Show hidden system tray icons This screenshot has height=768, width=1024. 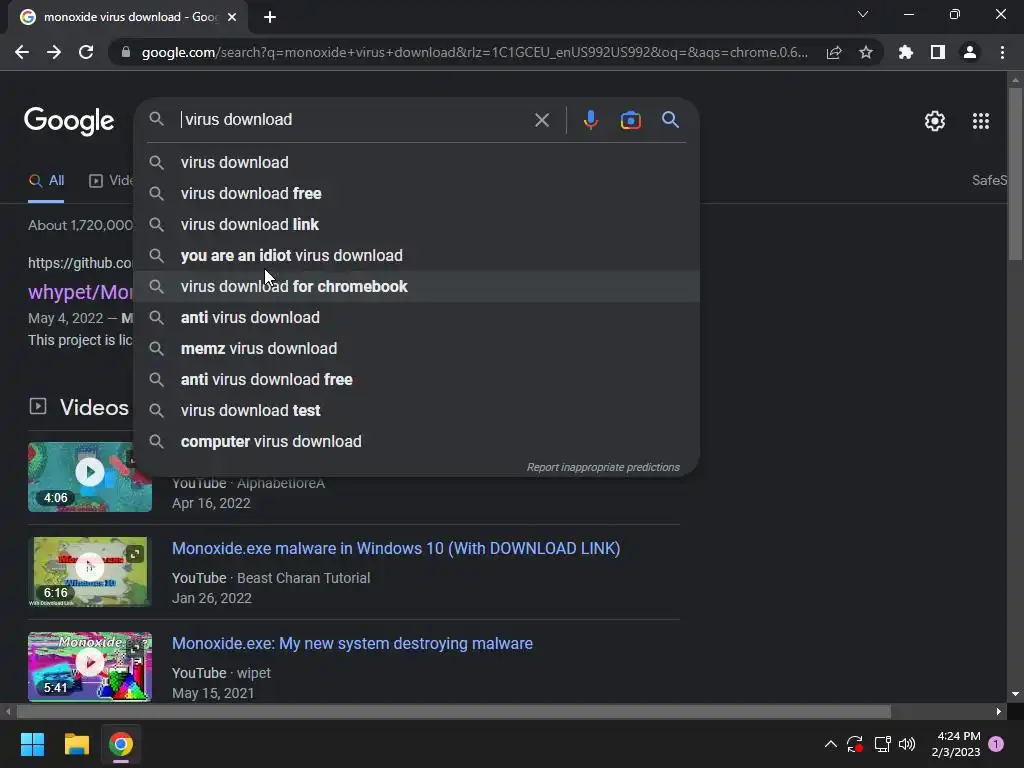click(x=831, y=744)
